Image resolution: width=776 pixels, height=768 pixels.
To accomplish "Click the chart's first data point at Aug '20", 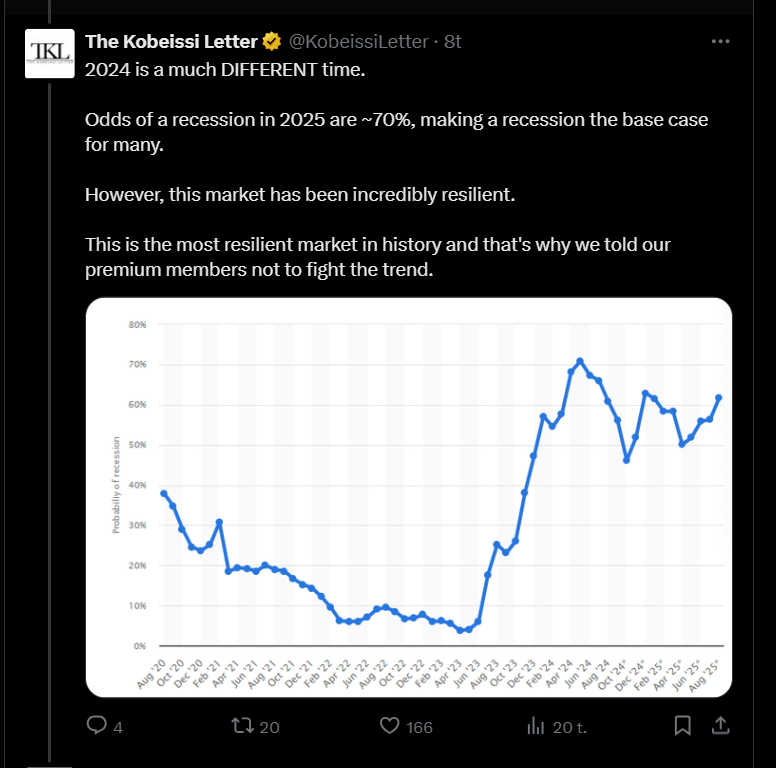I will 164,493.
